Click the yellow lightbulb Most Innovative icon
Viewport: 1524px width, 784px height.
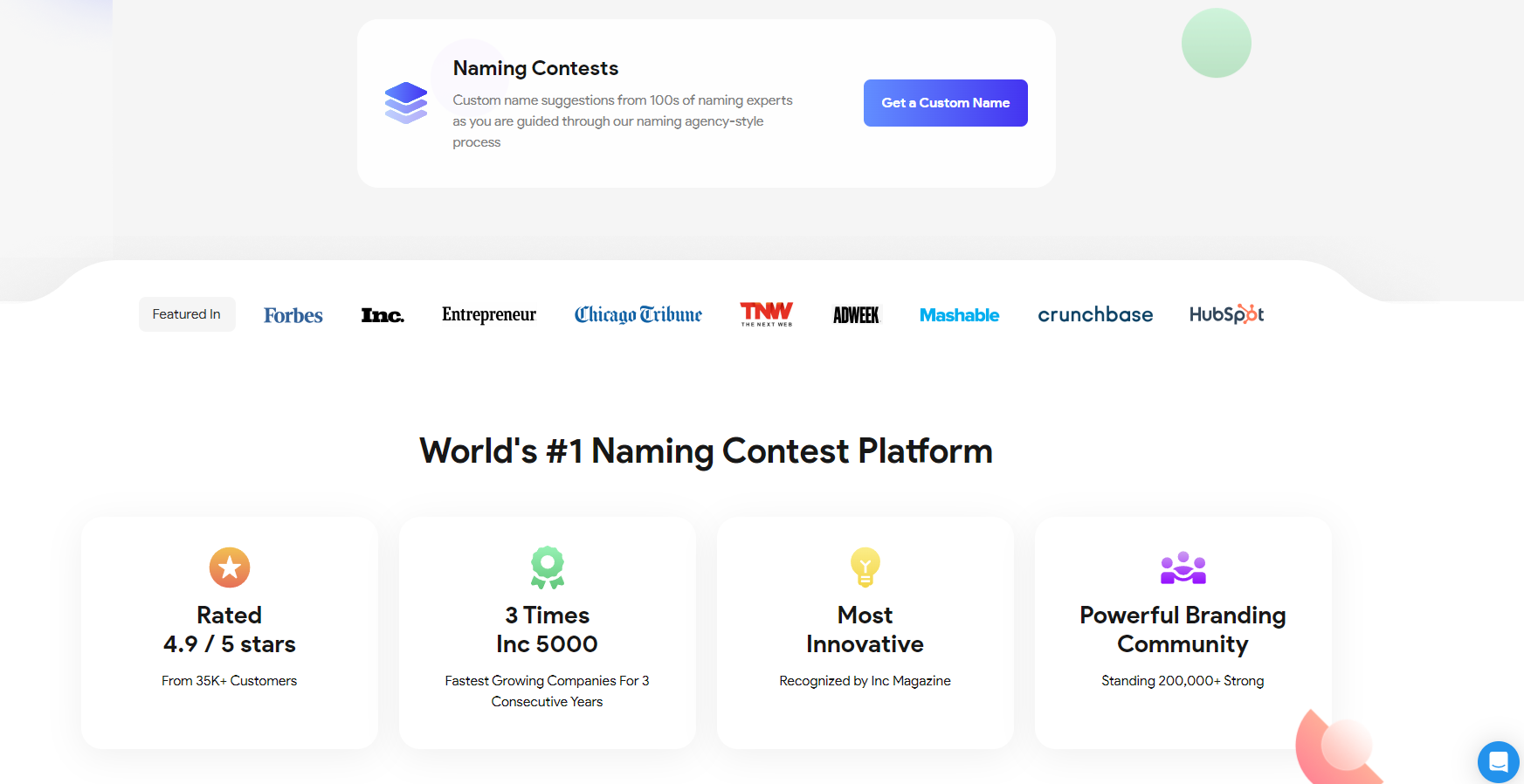pyautogui.click(x=865, y=567)
